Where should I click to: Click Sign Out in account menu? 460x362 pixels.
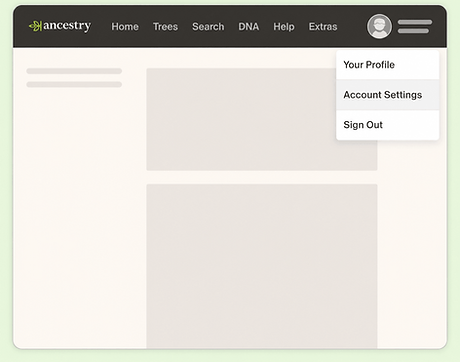click(388, 125)
